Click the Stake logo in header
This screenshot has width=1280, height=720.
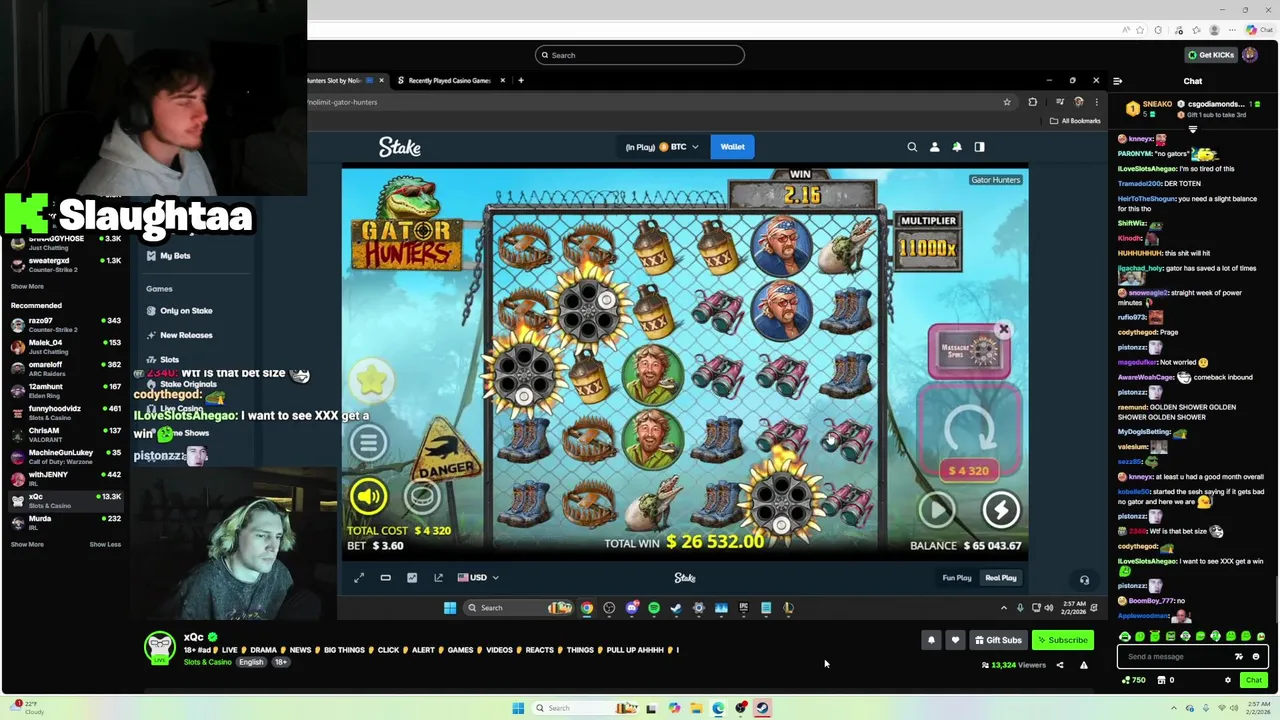[x=400, y=147]
